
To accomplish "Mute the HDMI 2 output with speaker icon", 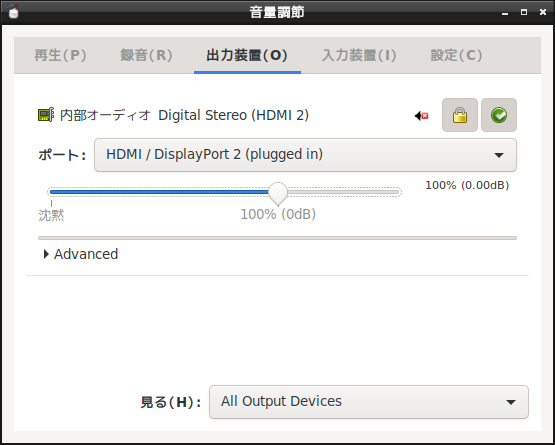I will click(421, 115).
